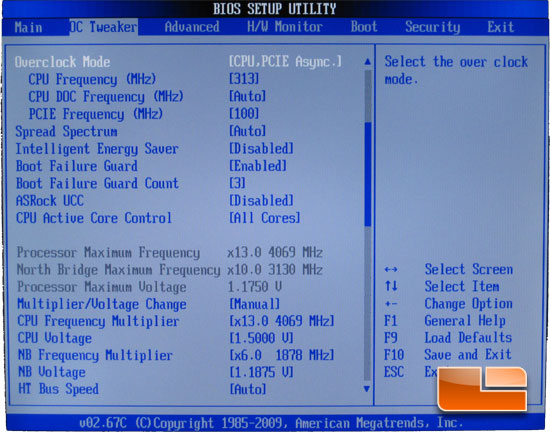Select the OC Tweaker tab
Viewport: 550px width, 432px height.
click(x=103, y=27)
